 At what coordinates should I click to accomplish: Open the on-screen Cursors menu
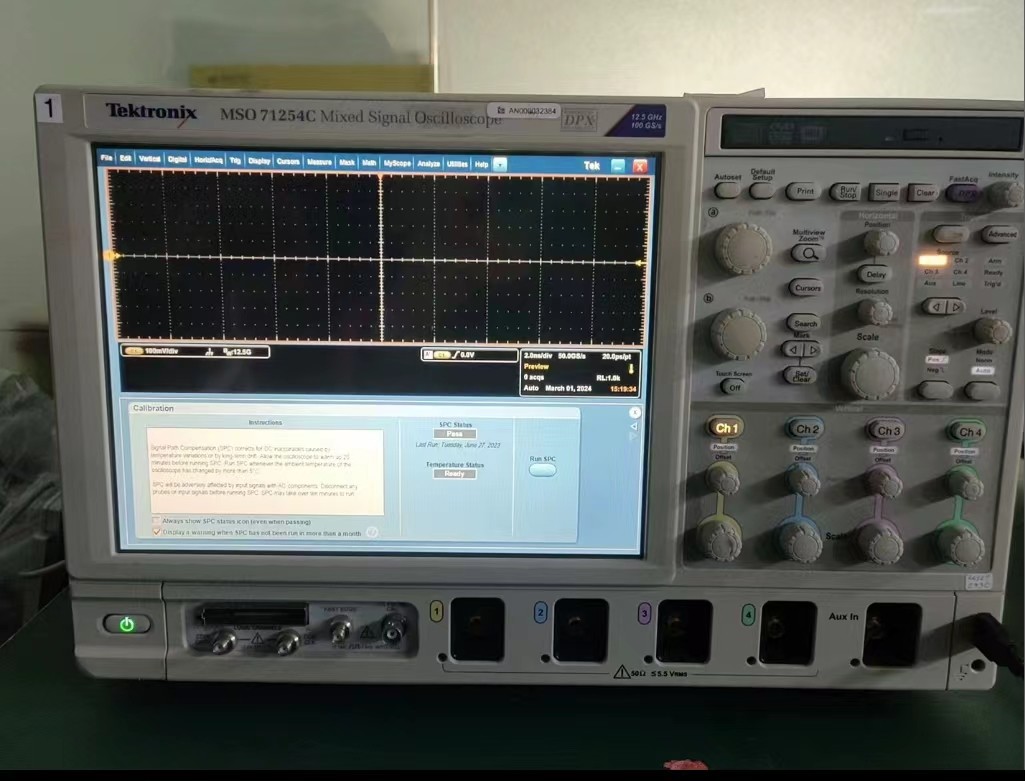[288, 161]
